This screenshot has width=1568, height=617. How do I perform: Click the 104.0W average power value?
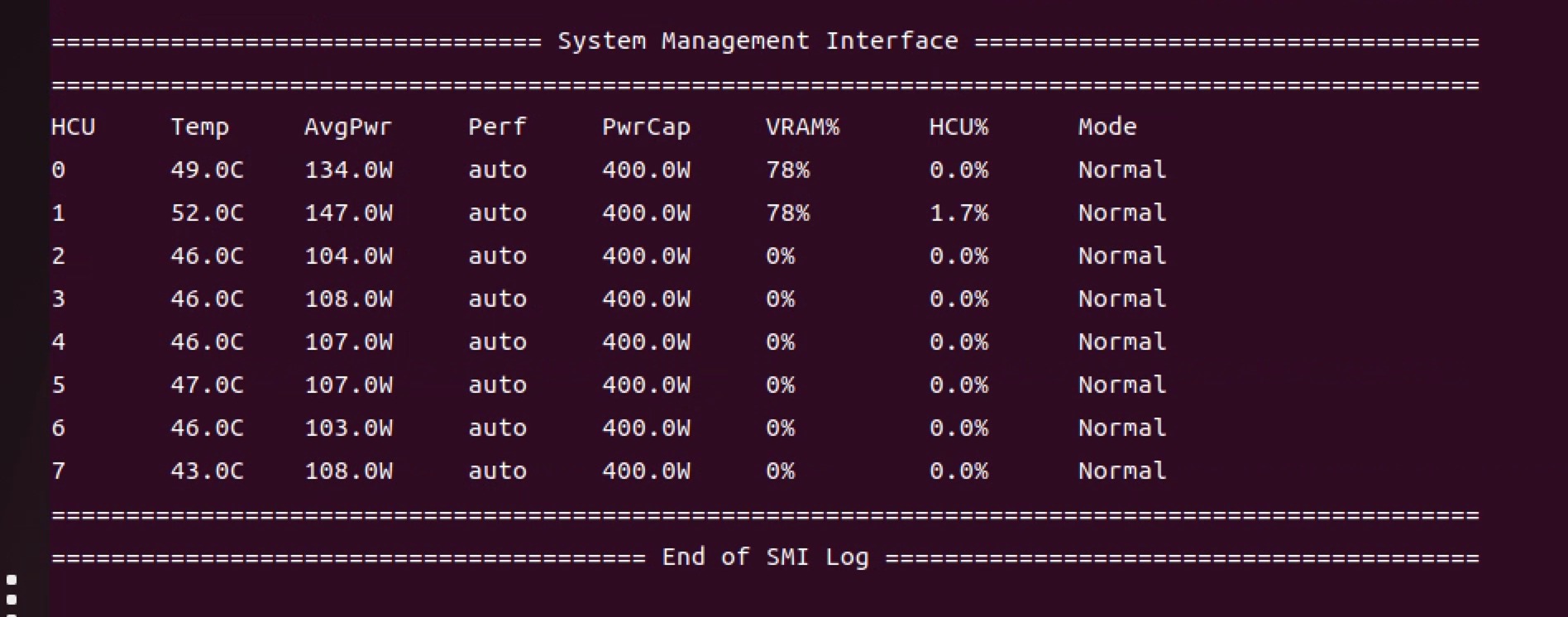tap(348, 256)
